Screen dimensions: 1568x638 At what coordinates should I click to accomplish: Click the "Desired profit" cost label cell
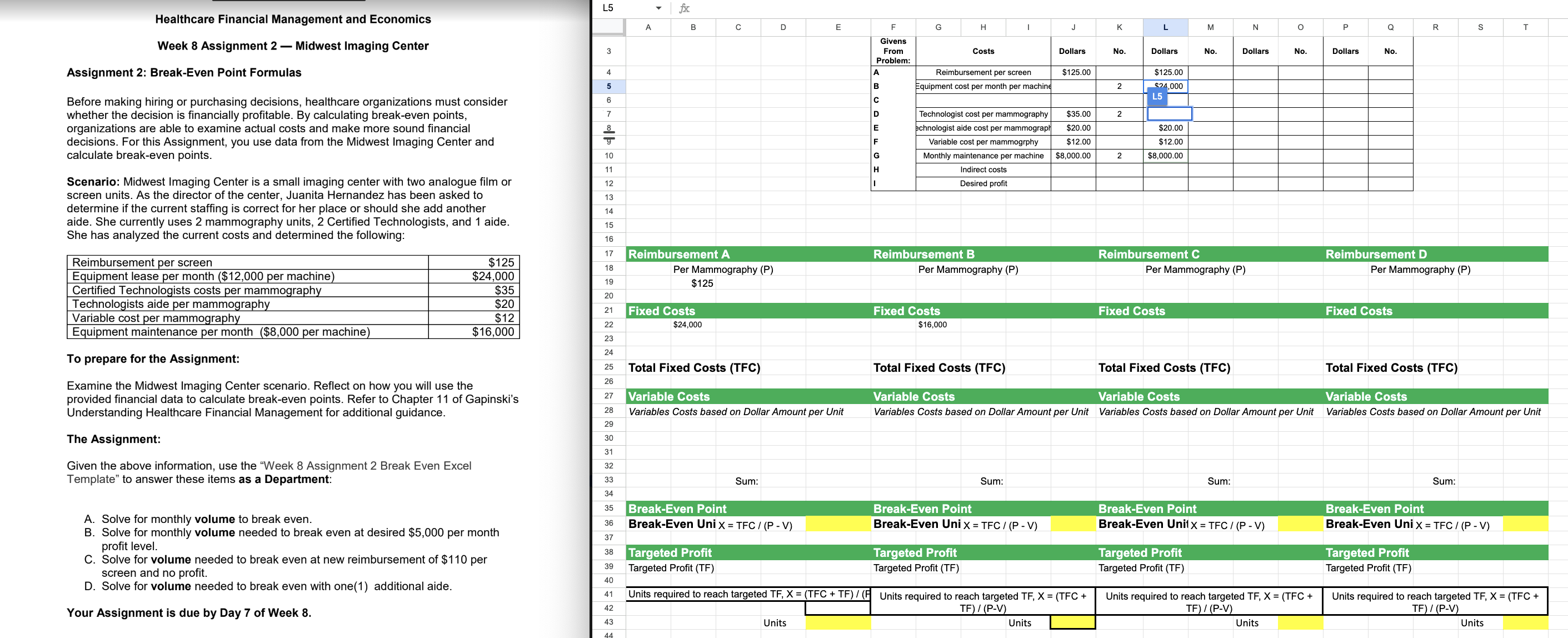[982, 183]
